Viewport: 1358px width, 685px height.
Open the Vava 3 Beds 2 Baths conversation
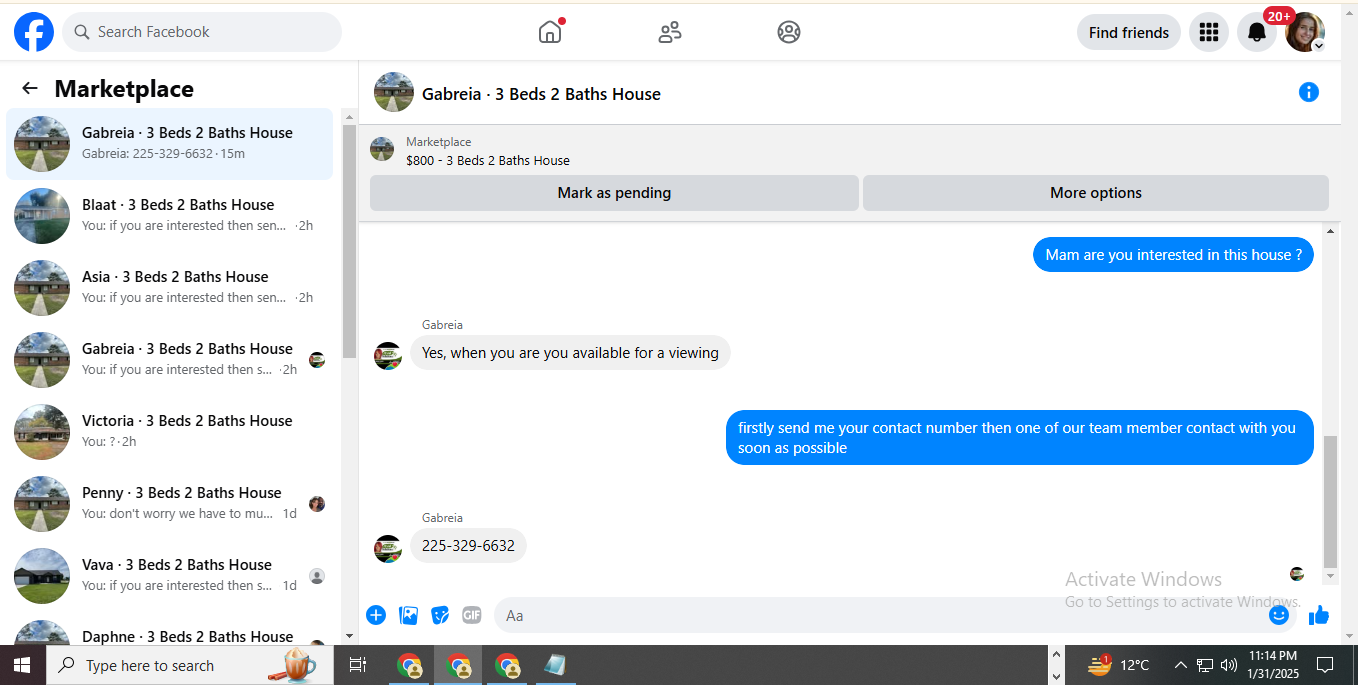coord(170,576)
